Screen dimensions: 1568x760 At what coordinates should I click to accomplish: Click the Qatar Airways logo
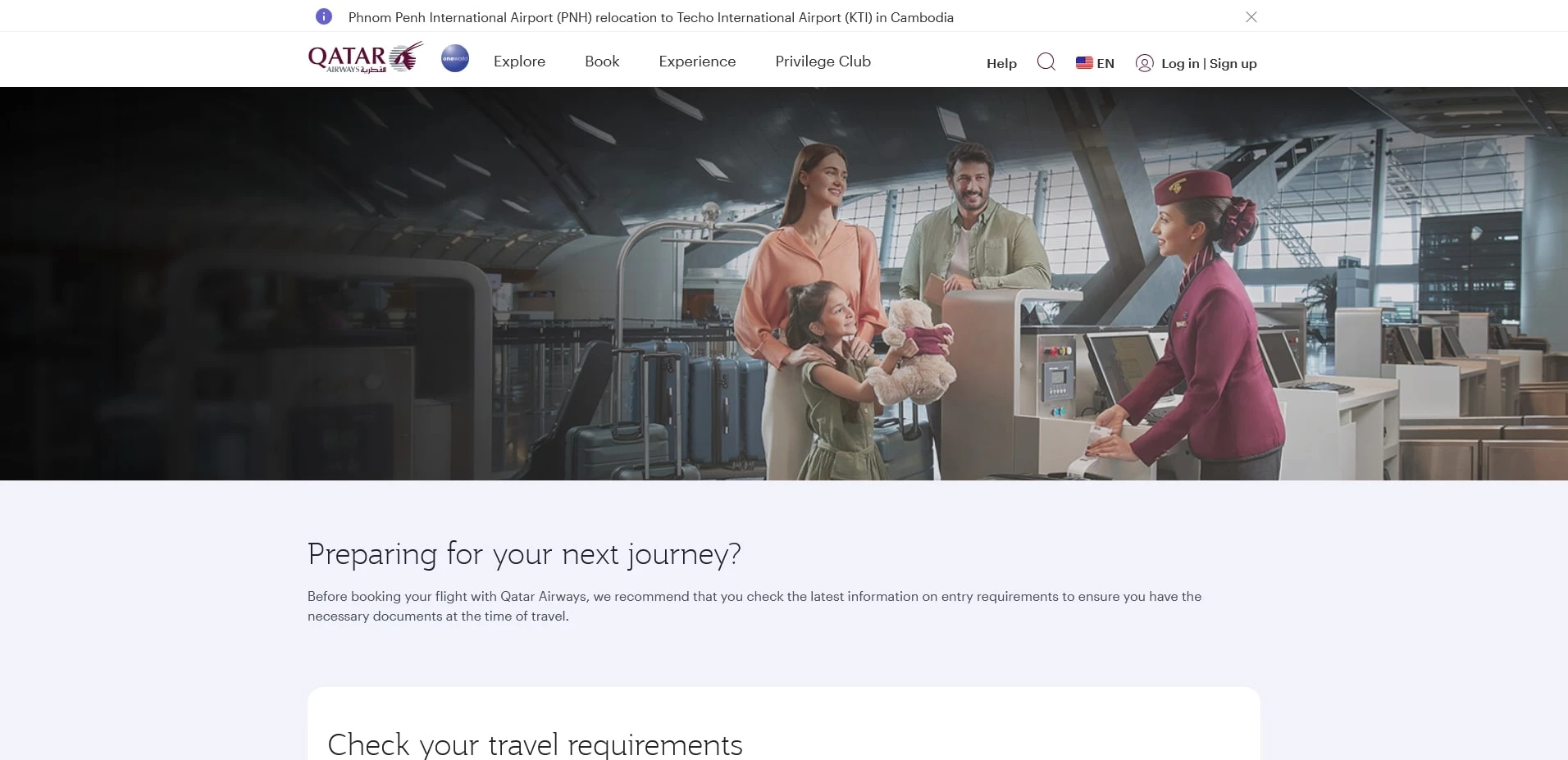364,57
